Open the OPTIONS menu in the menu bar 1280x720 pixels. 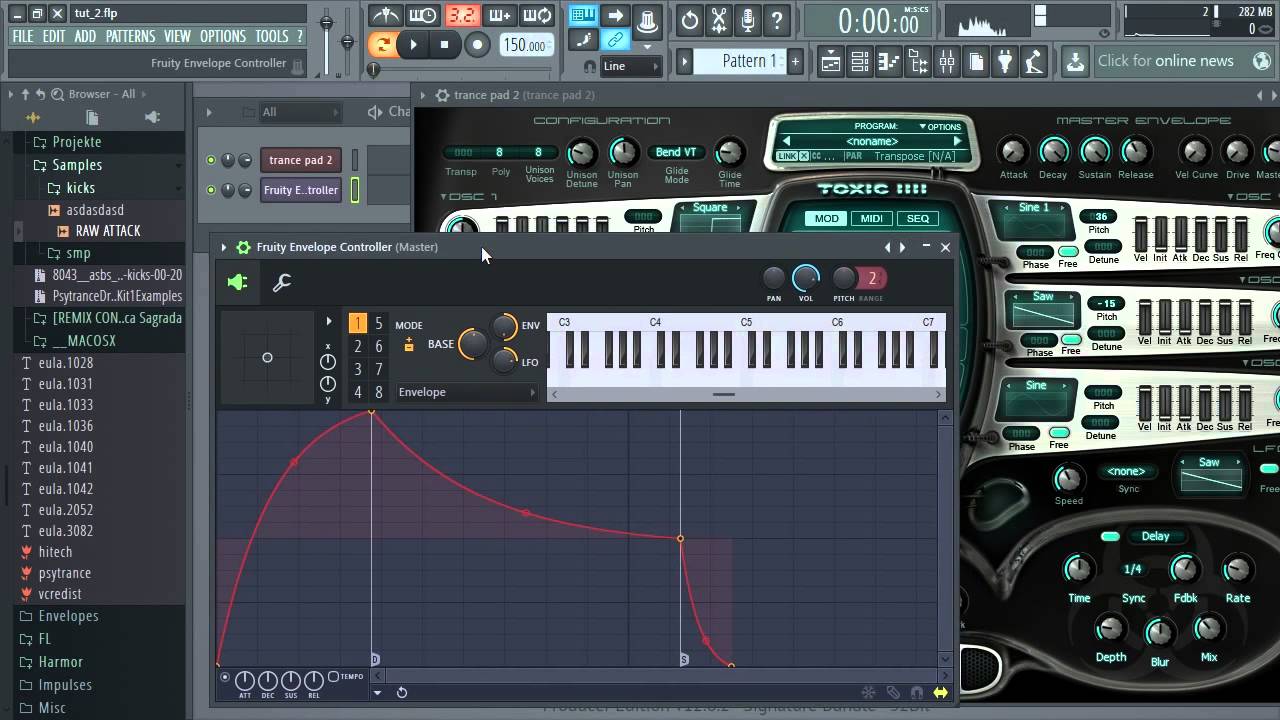222,36
